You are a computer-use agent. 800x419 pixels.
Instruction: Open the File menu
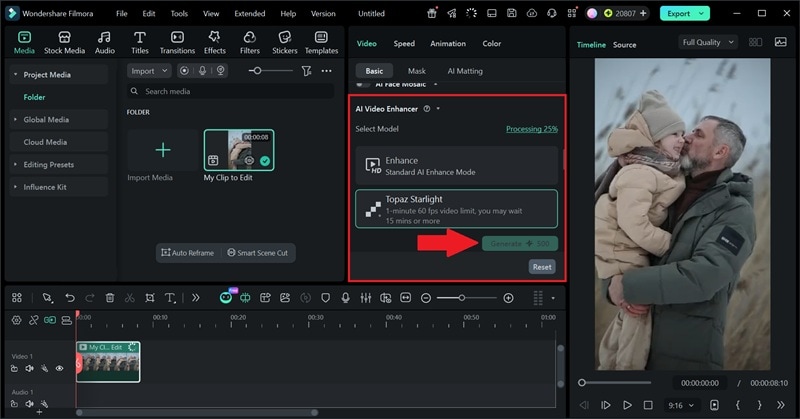coord(121,14)
